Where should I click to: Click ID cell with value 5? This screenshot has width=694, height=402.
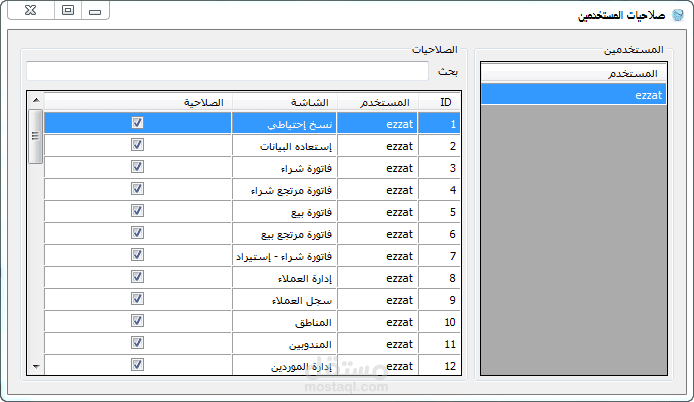440,212
